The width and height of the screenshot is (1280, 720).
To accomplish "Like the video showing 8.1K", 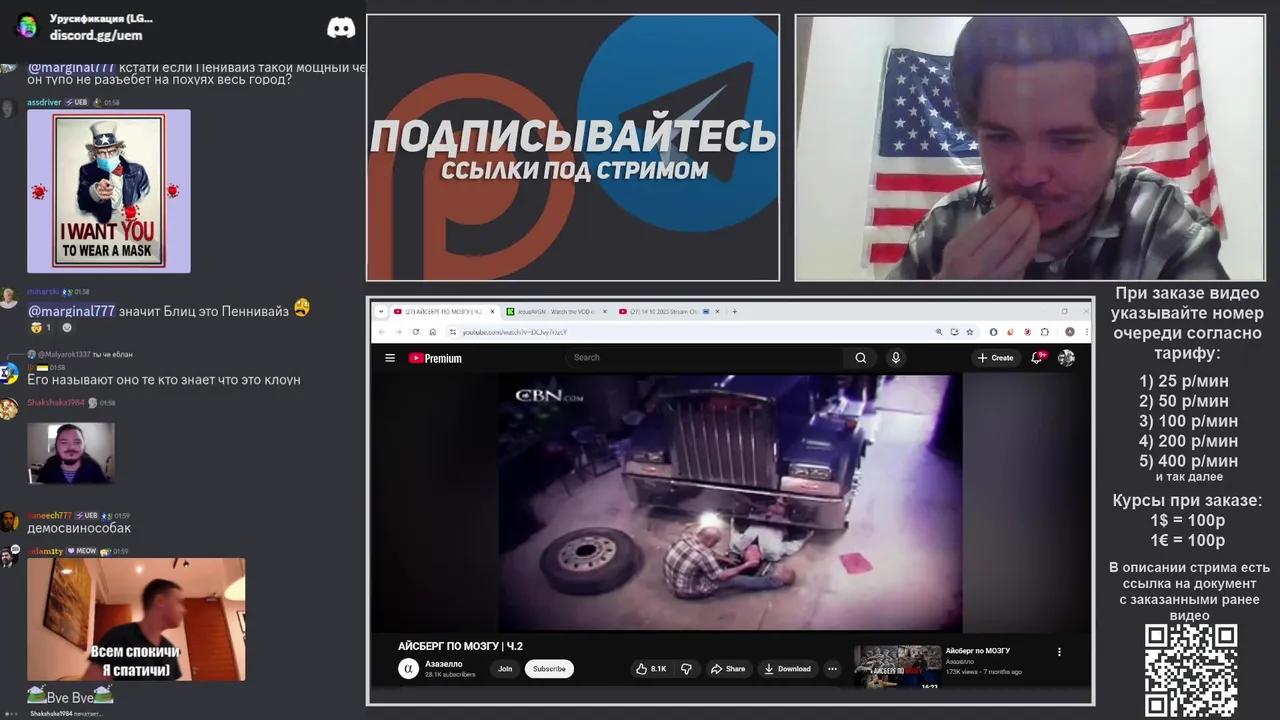I will [651, 669].
